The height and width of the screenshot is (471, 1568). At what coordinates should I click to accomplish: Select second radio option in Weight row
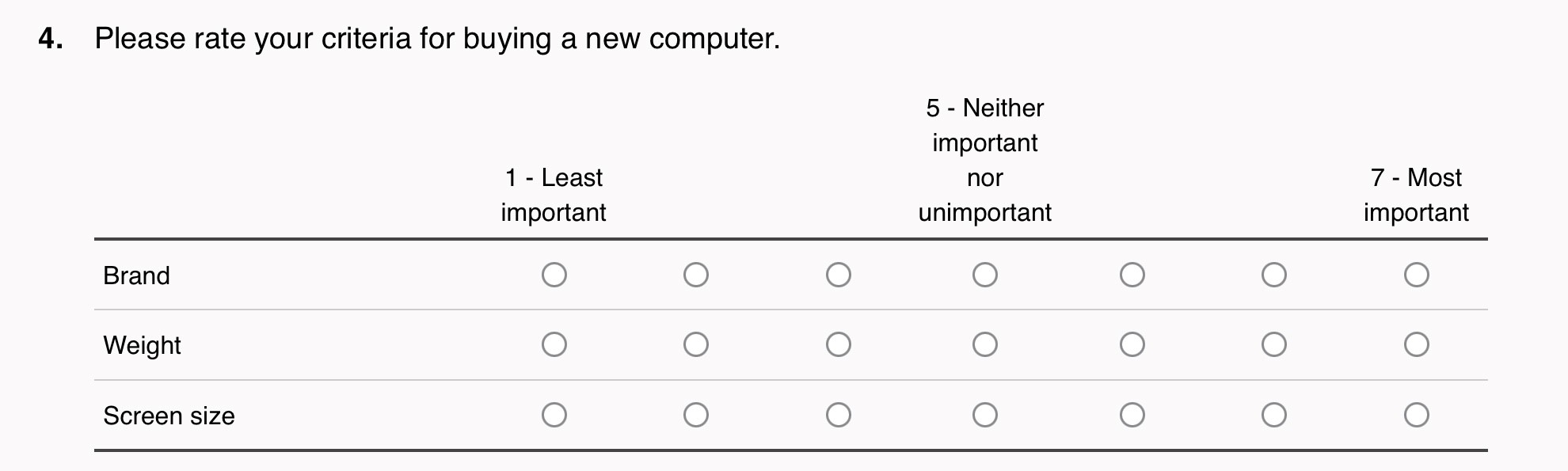(696, 344)
